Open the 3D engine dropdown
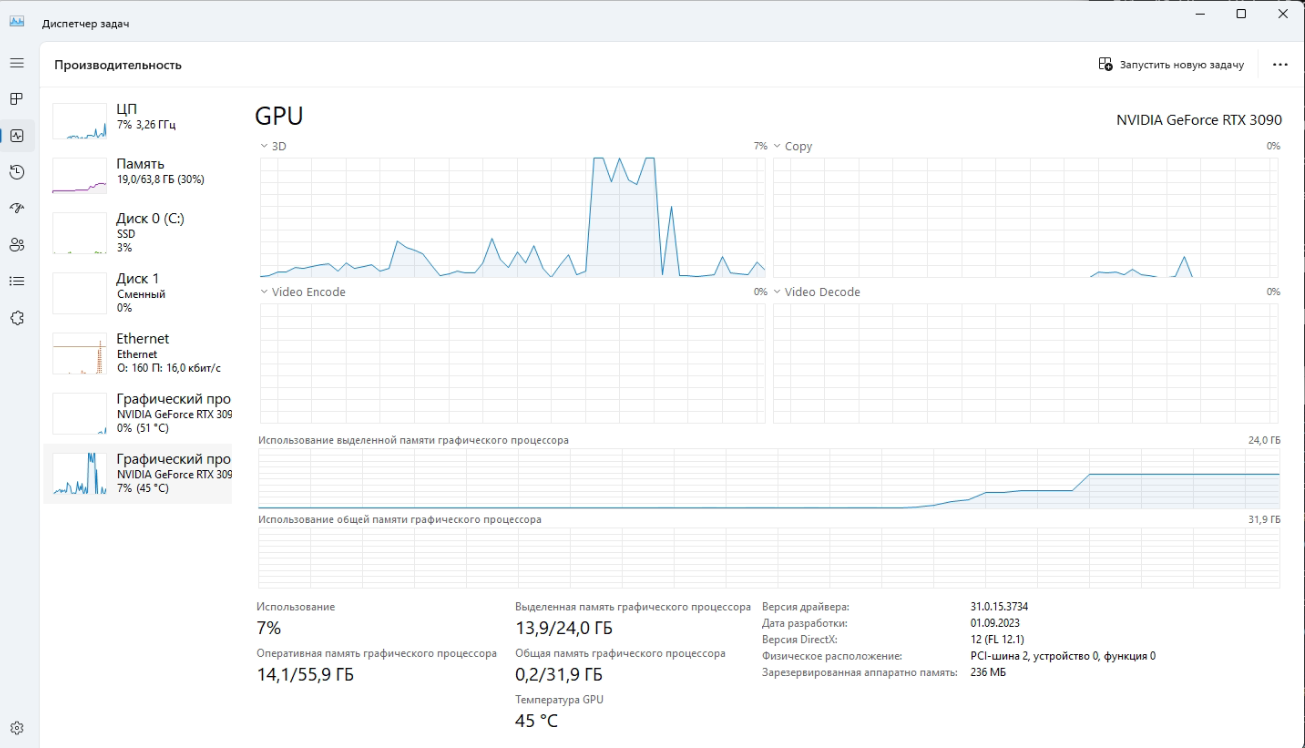The image size is (1305, 748). (x=264, y=146)
